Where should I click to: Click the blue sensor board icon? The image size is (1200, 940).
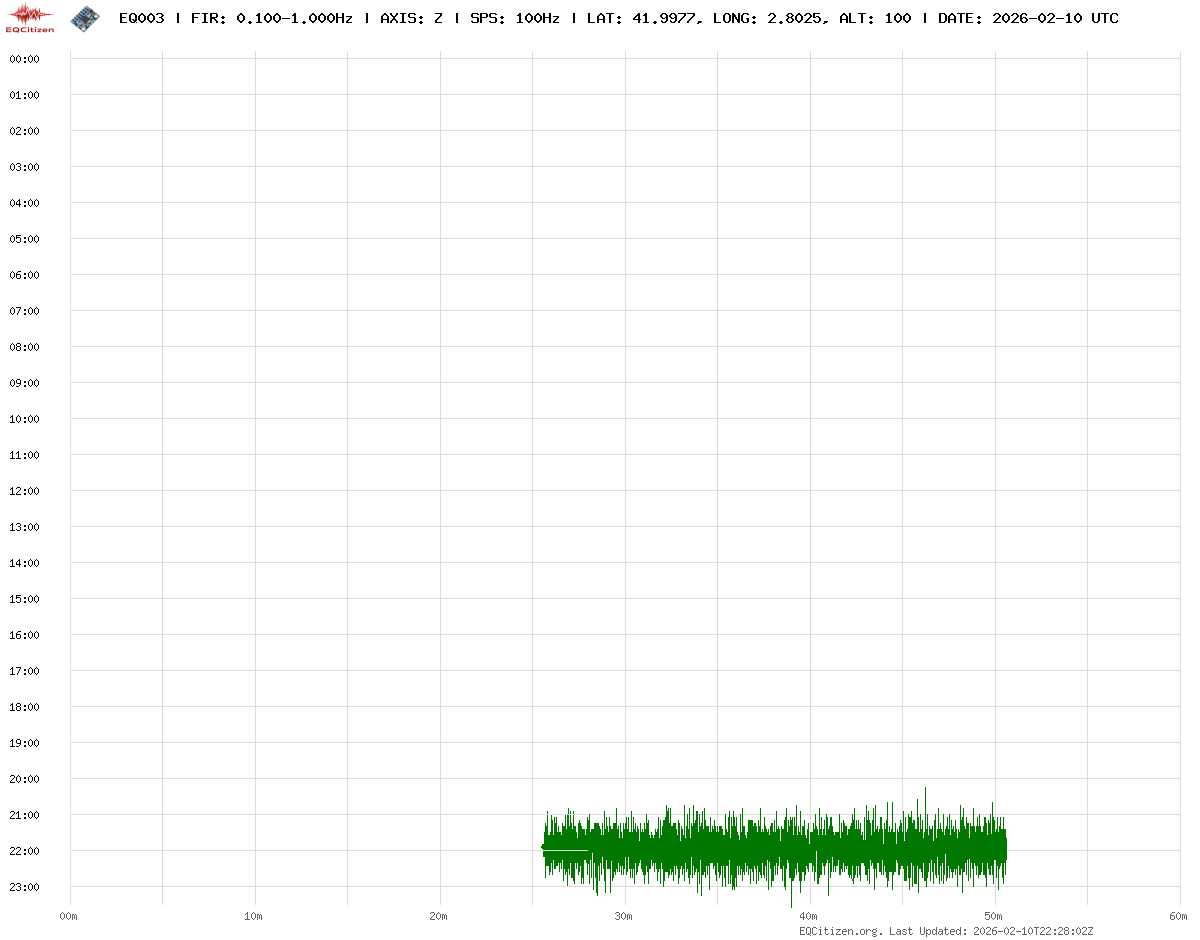click(85, 17)
